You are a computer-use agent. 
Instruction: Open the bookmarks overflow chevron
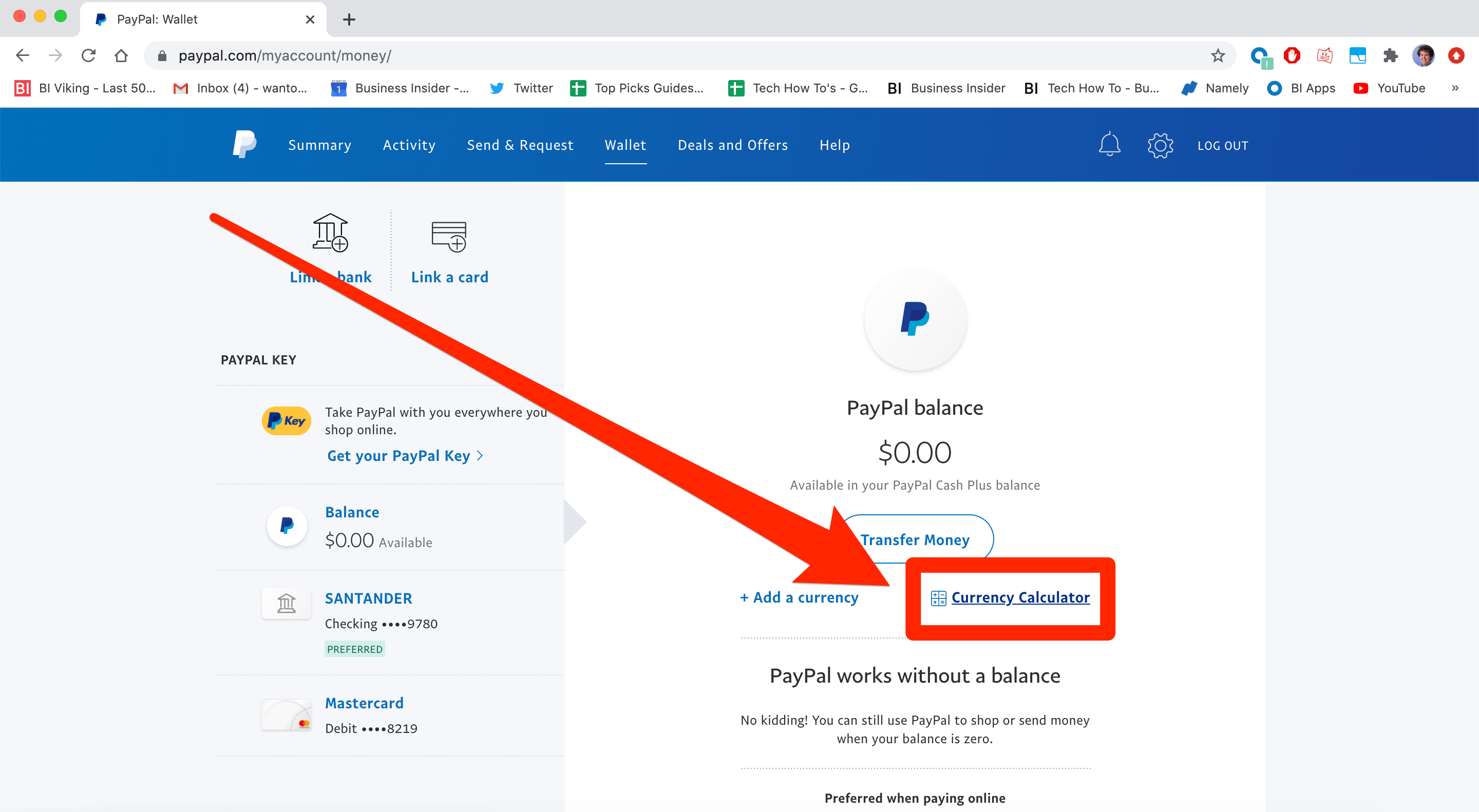pyautogui.click(x=1455, y=88)
